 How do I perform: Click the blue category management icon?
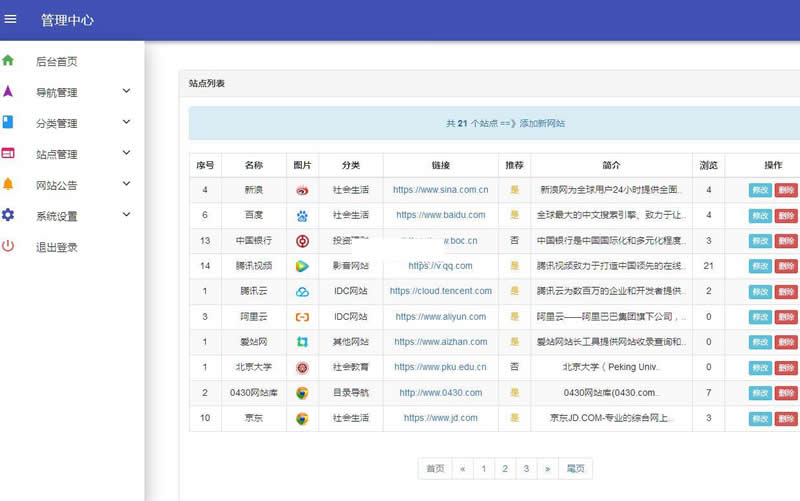click(8, 123)
